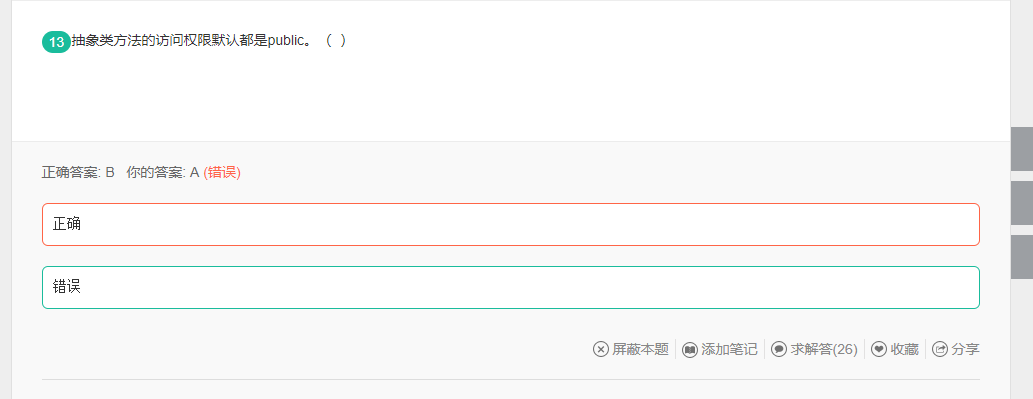The height and width of the screenshot is (399, 1033).
Task: Block this question via 屏蔽本题 text
Action: pyautogui.click(x=640, y=349)
